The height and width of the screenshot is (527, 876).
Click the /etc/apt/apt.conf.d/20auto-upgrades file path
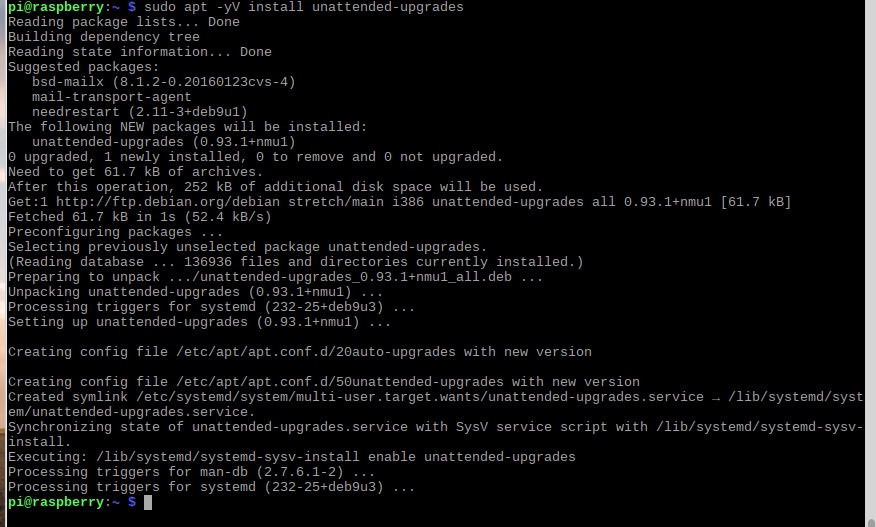pyautogui.click(x=316, y=352)
